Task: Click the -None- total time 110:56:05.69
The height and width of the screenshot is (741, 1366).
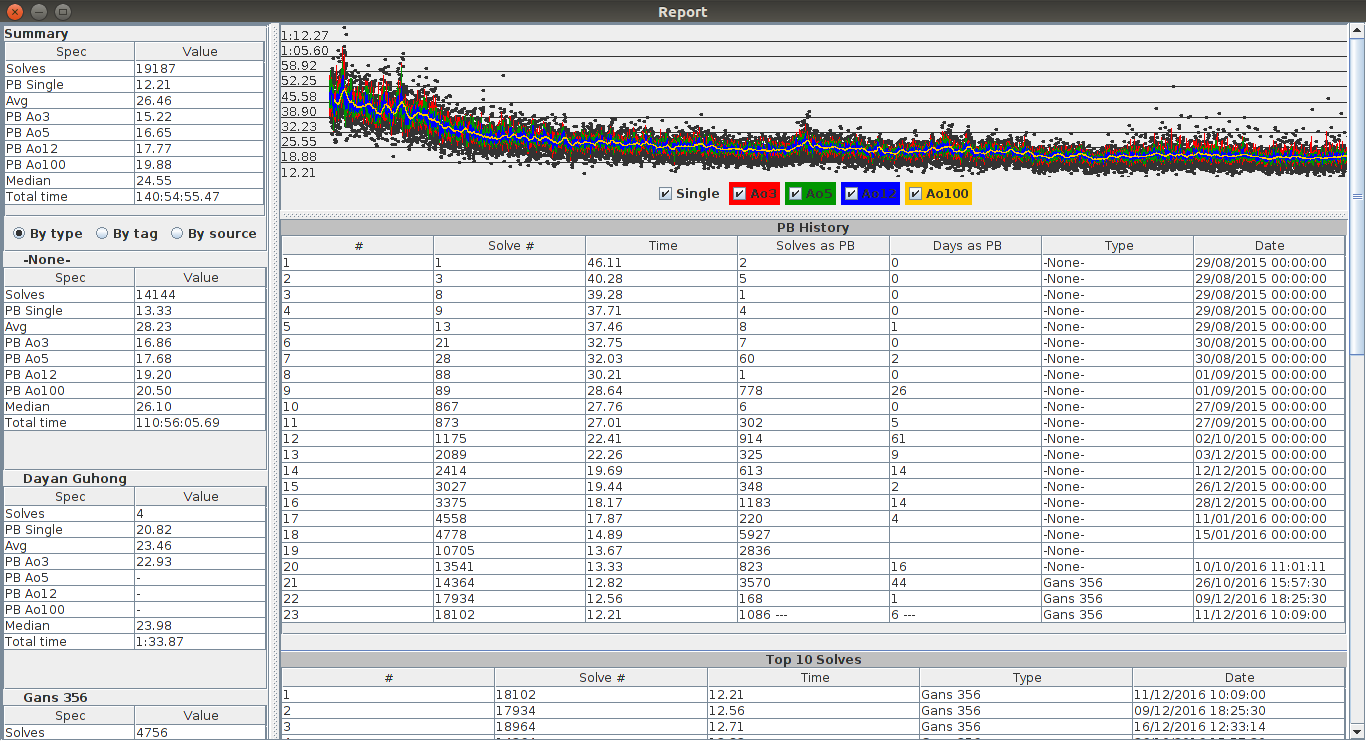Action: tap(200, 423)
